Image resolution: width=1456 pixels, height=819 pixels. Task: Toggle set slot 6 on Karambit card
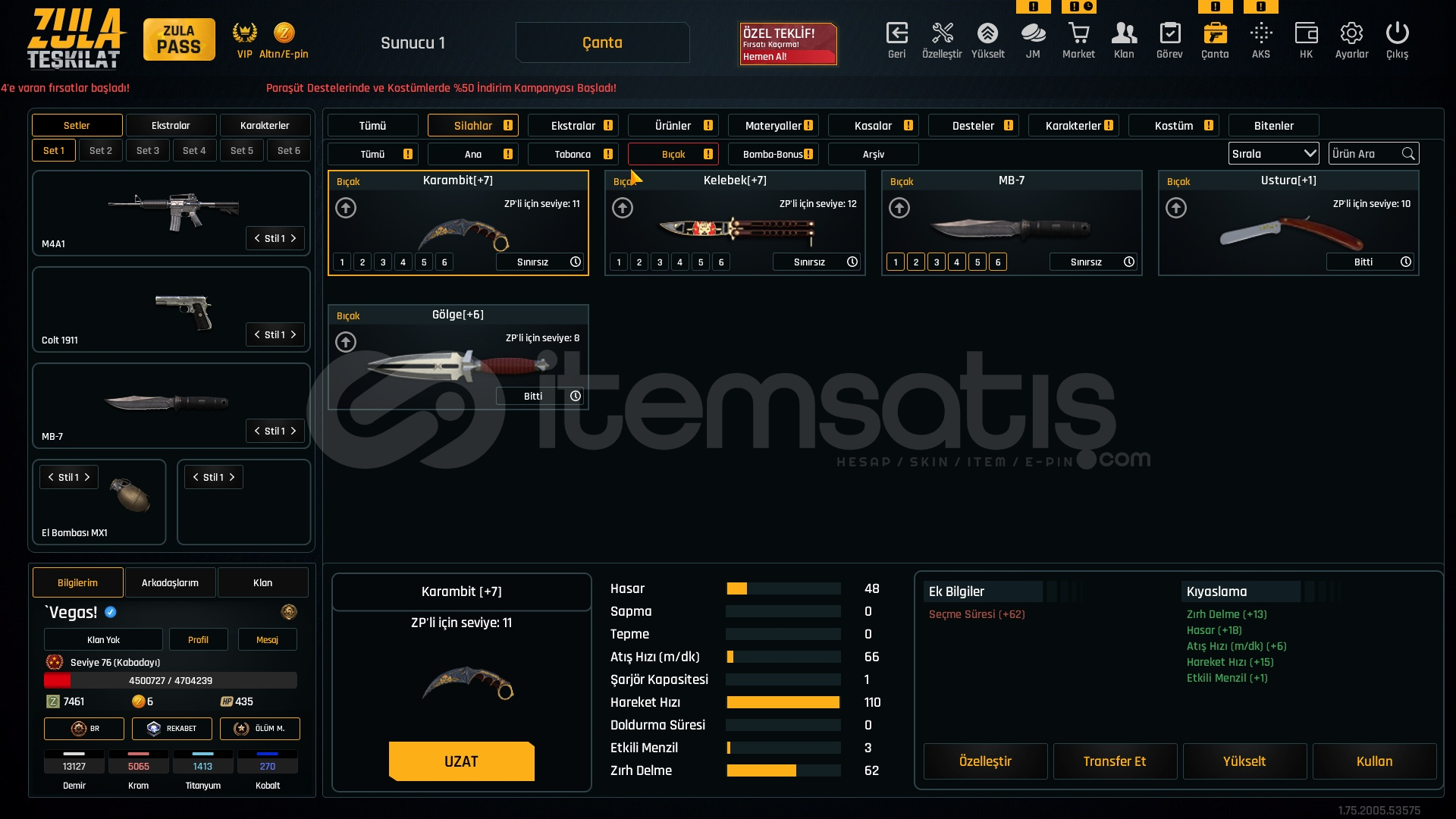pos(444,262)
